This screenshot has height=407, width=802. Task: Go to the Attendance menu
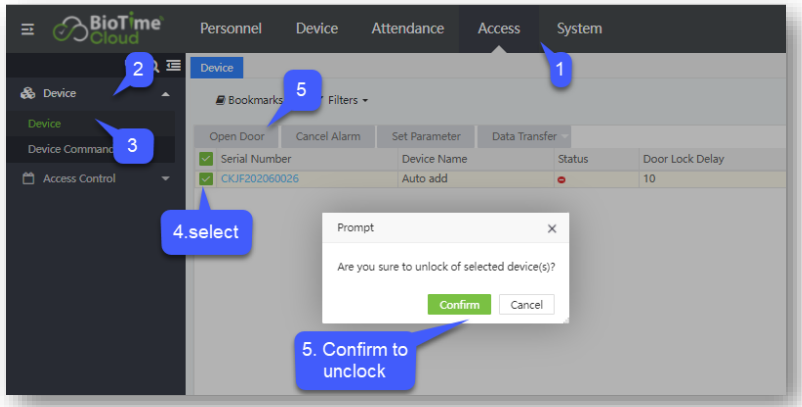[407, 28]
